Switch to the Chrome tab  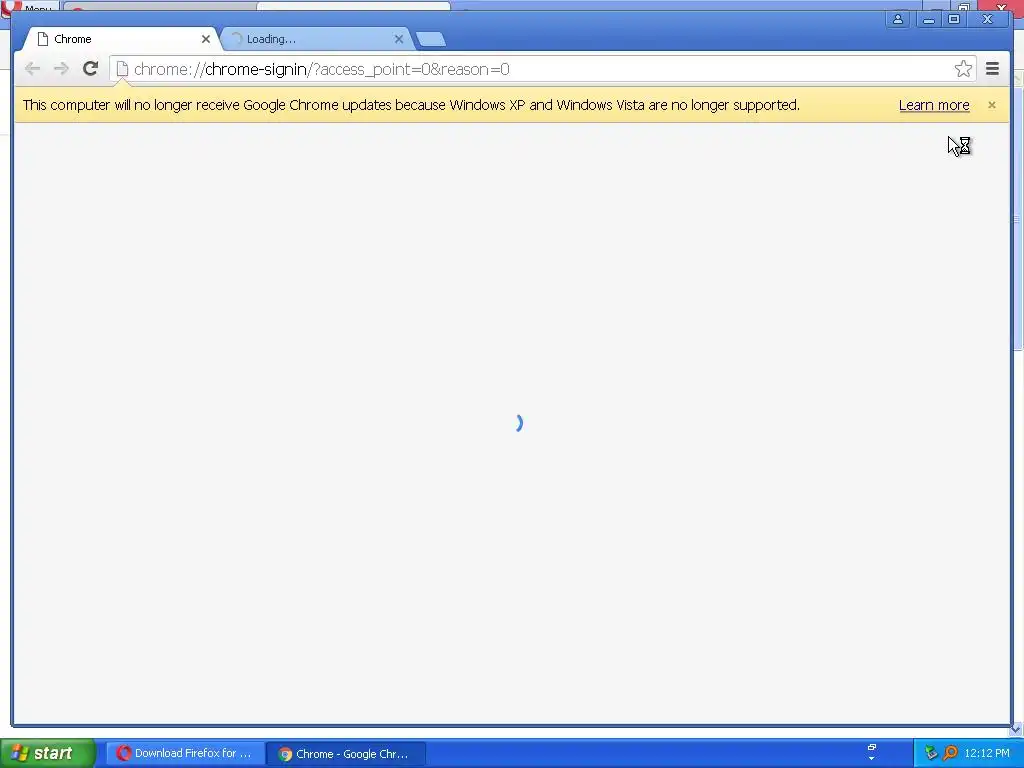(121, 39)
